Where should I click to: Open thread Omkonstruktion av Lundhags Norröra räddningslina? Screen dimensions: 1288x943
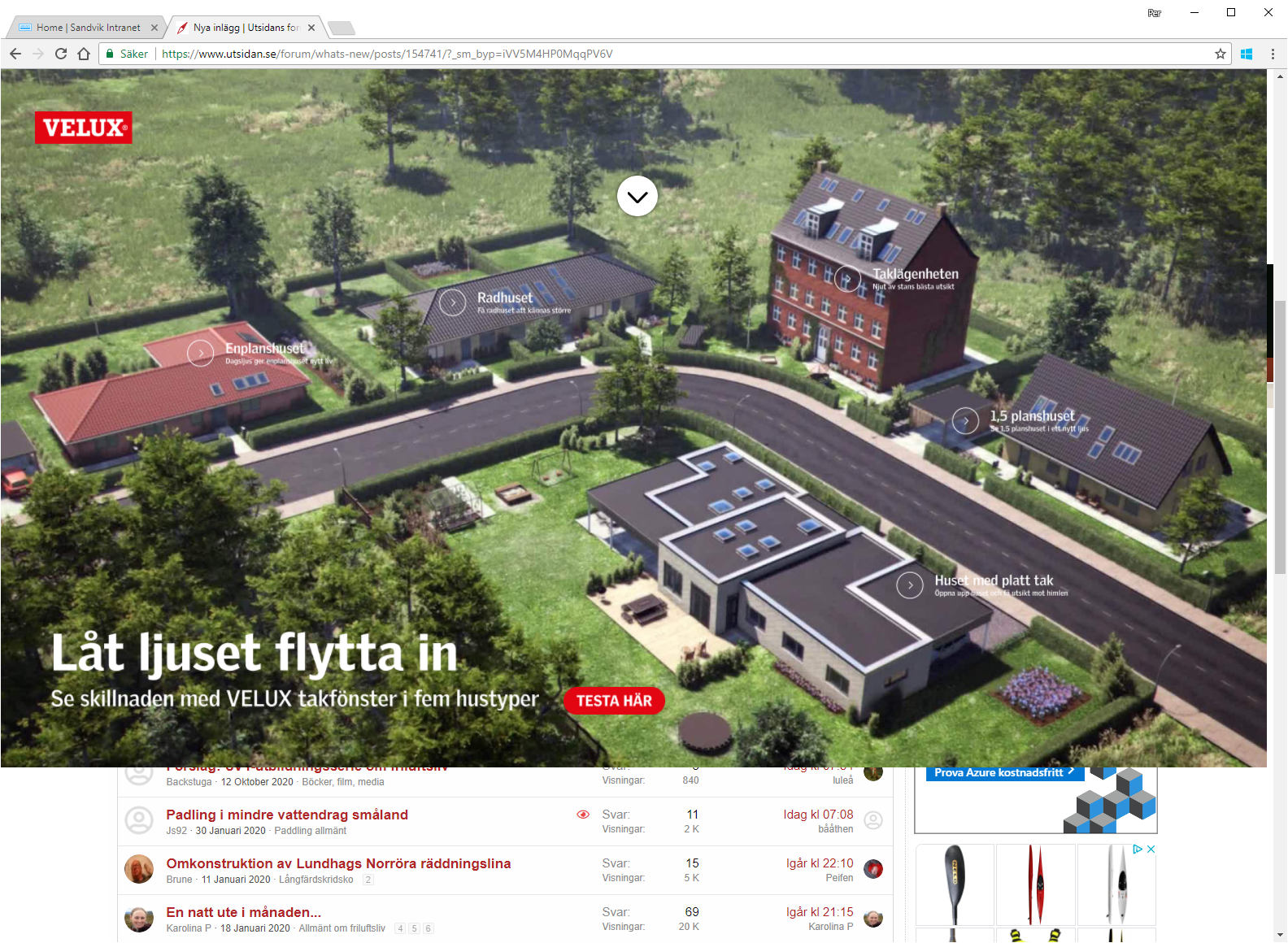[x=338, y=863]
